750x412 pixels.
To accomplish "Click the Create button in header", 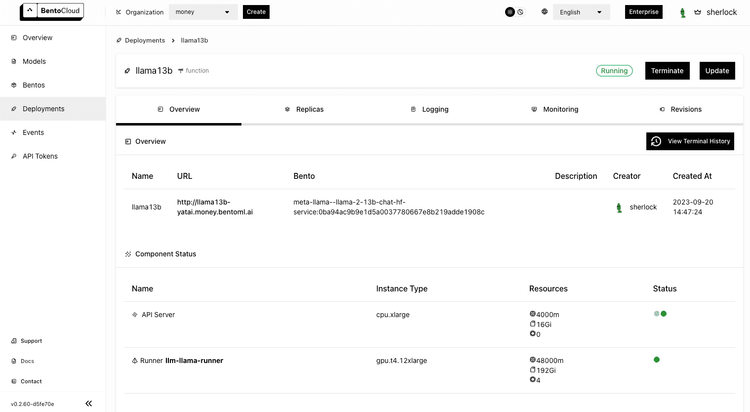I will point(256,12).
